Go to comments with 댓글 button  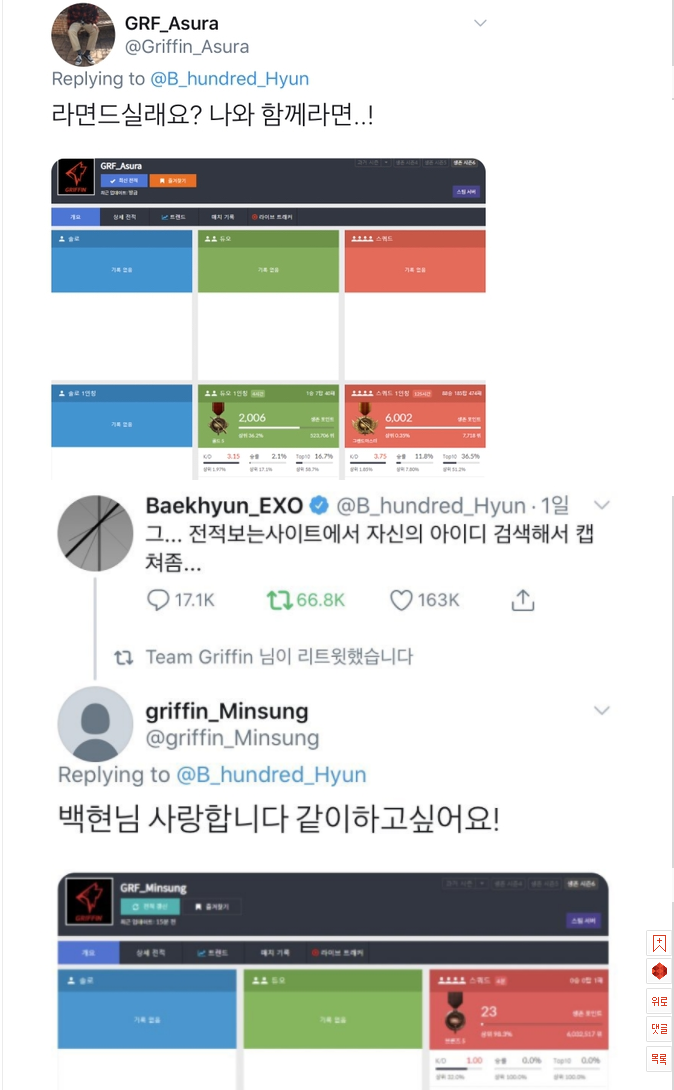[659, 1030]
